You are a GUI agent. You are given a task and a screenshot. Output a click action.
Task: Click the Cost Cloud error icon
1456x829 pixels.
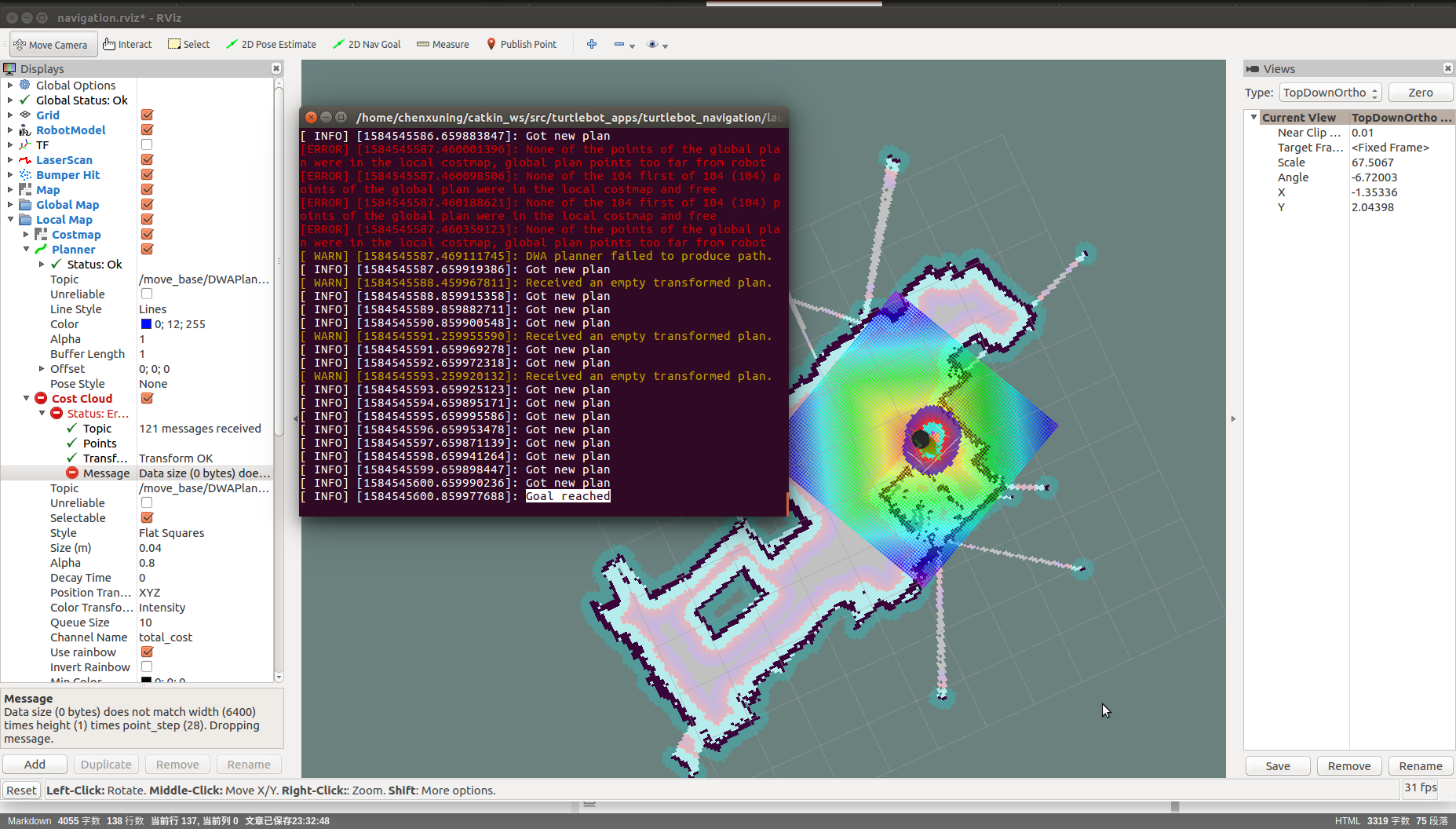41,398
